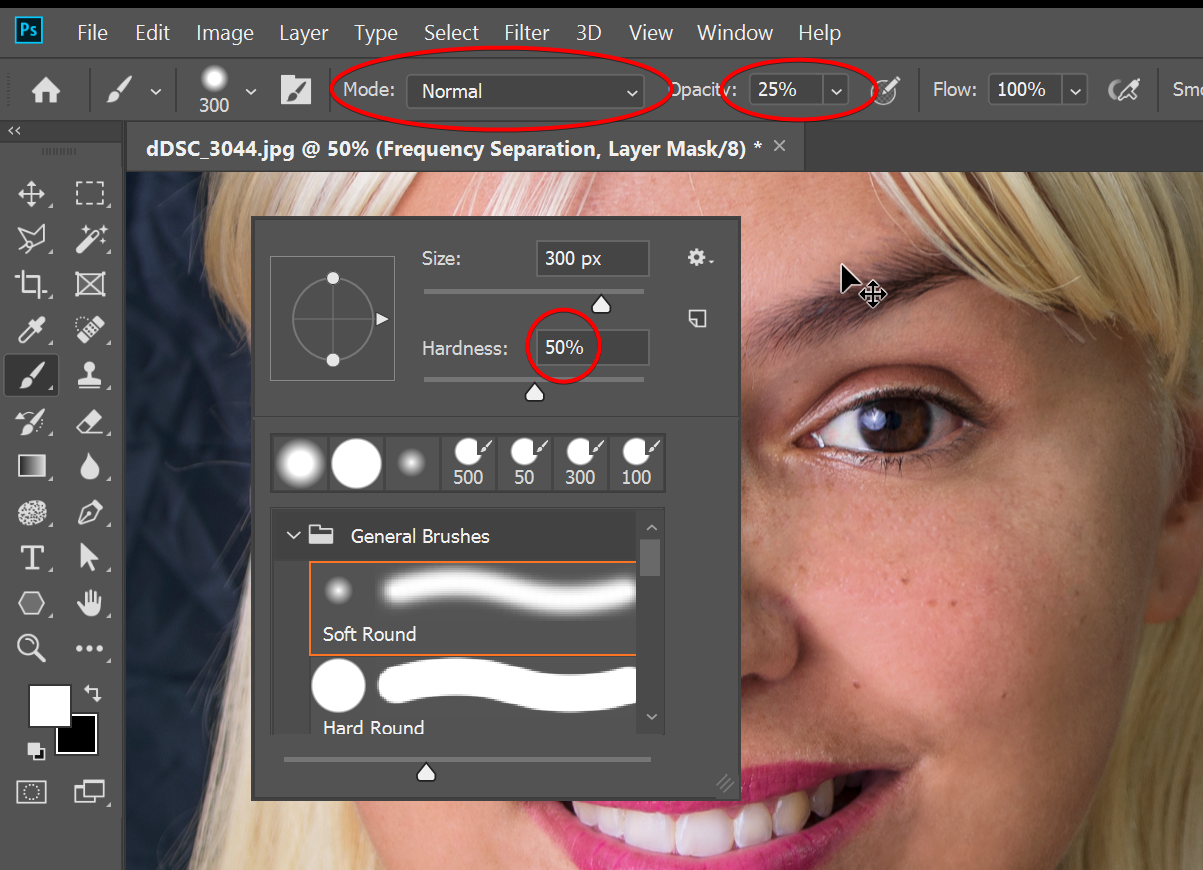Open the File menu
1203x870 pixels.
[92, 33]
